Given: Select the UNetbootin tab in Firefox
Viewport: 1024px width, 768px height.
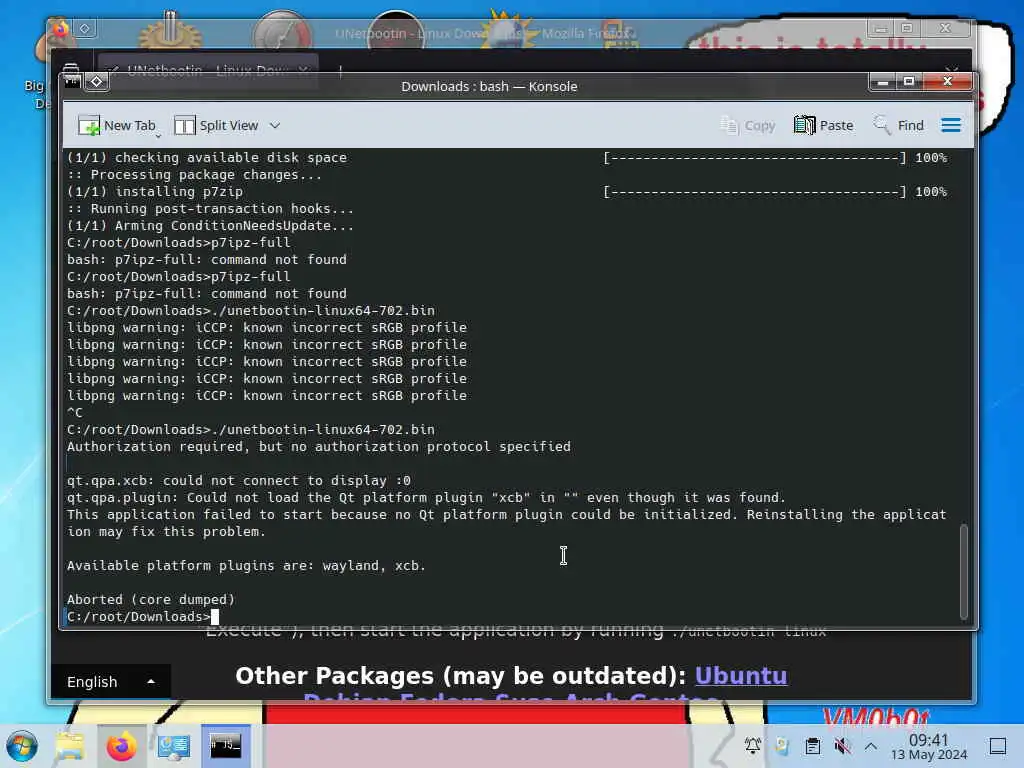Looking at the screenshot, I should [206, 69].
